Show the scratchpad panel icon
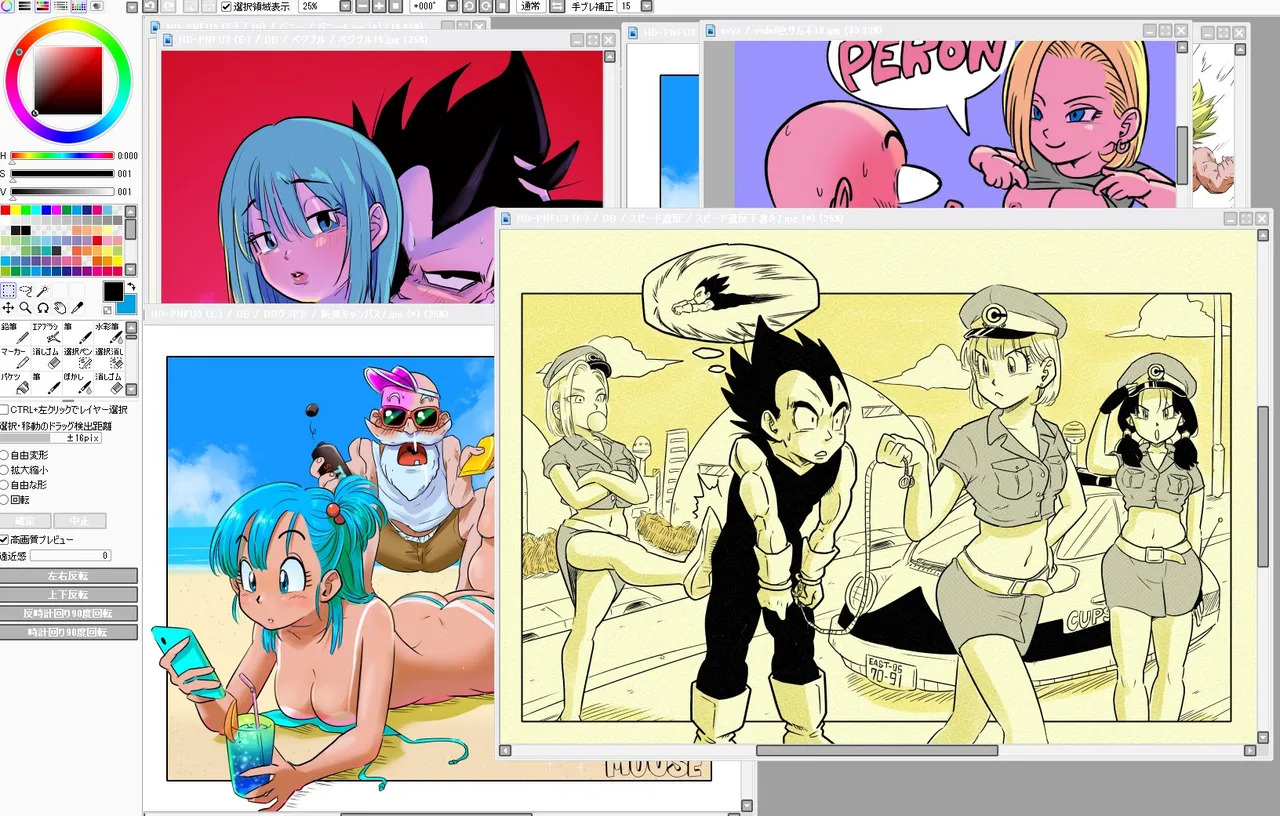Screen dimensions: 1280x816 tap(97, 6)
